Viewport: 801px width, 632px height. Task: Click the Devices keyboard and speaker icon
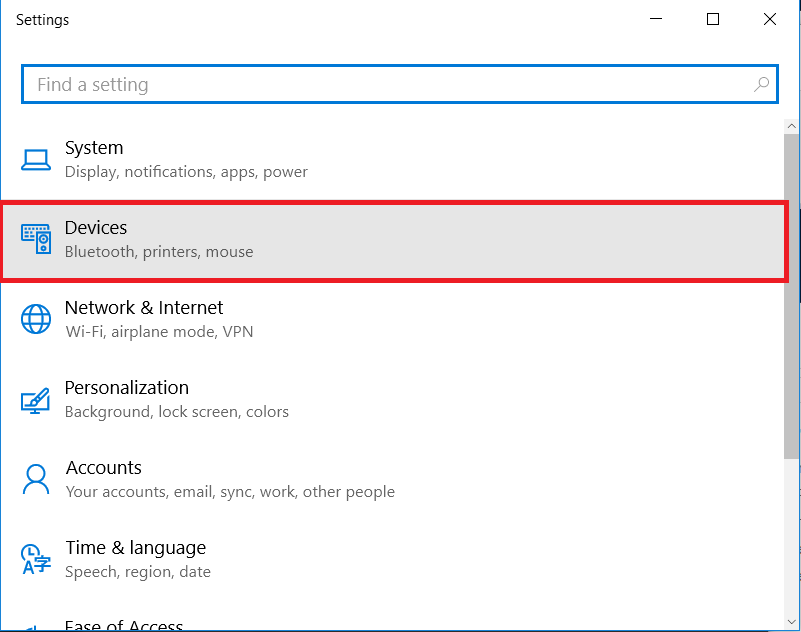coord(36,239)
